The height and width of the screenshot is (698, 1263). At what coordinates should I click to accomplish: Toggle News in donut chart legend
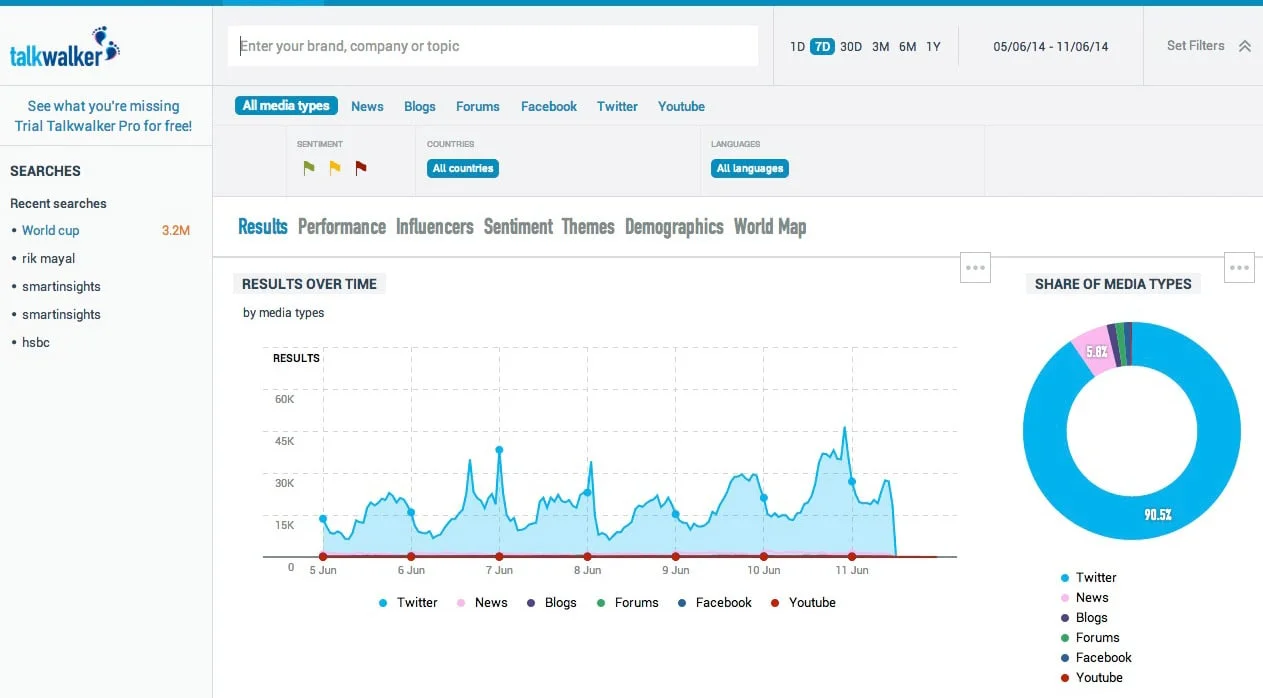(1091, 598)
